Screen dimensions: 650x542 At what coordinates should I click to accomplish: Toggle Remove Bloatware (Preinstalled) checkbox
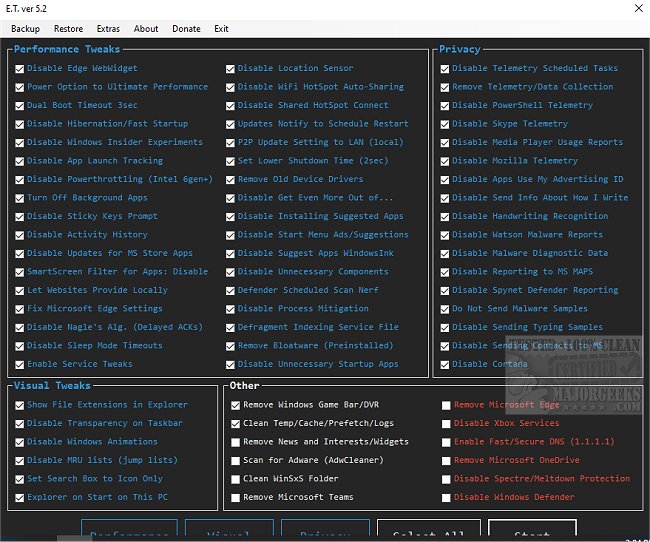coord(231,346)
